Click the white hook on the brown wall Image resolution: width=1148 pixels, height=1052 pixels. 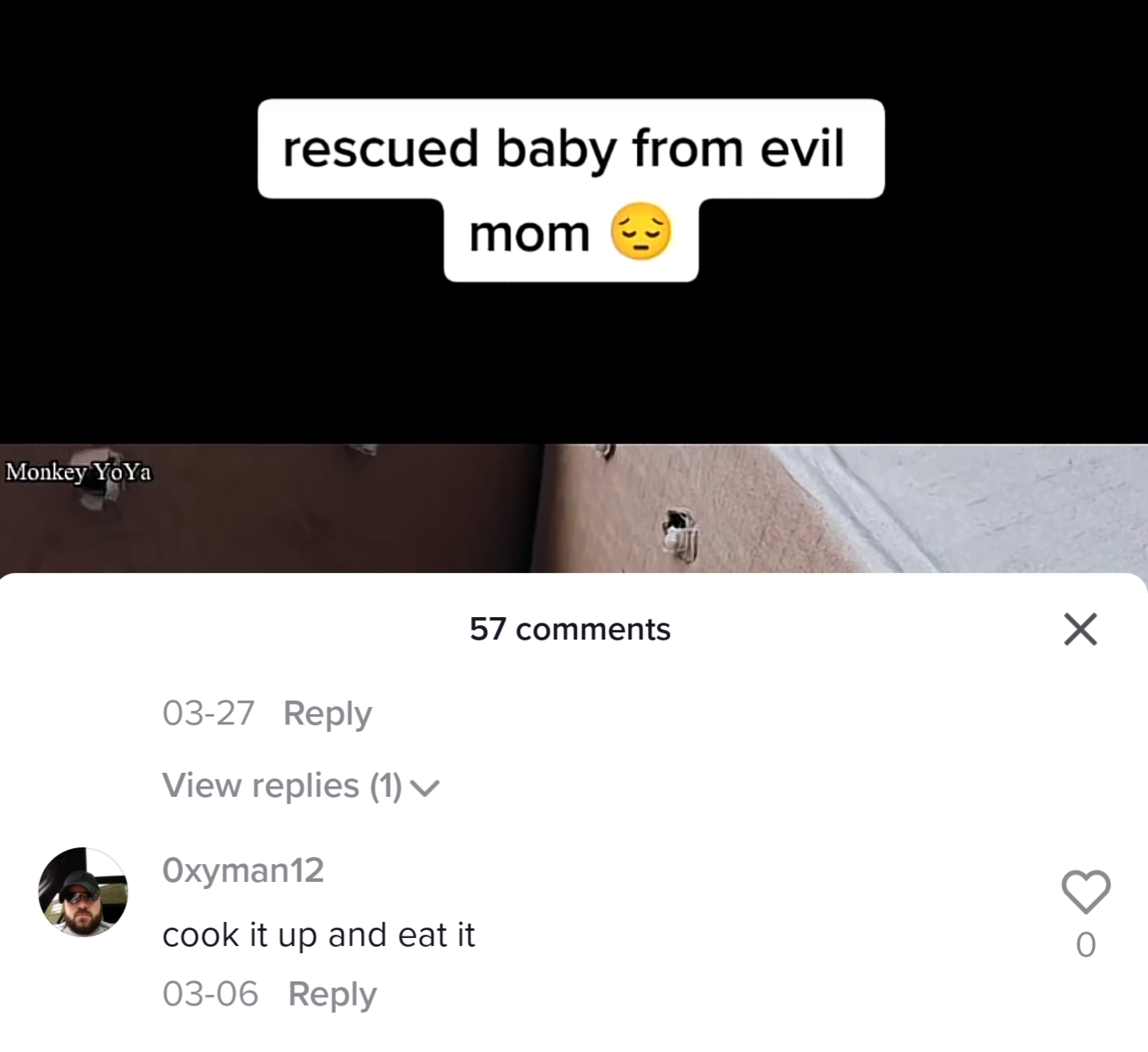pos(680,531)
